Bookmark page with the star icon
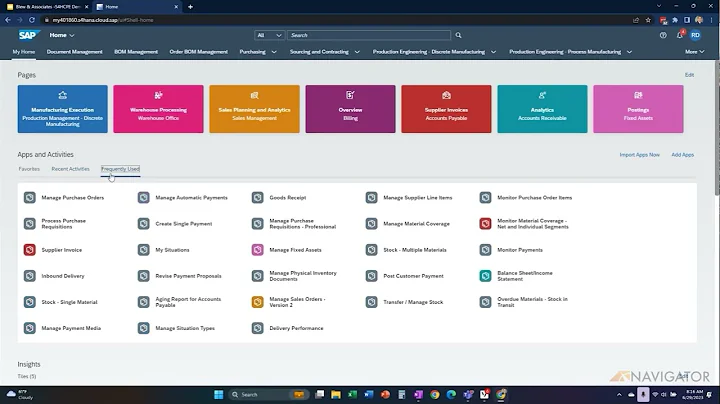 [x=648, y=20]
